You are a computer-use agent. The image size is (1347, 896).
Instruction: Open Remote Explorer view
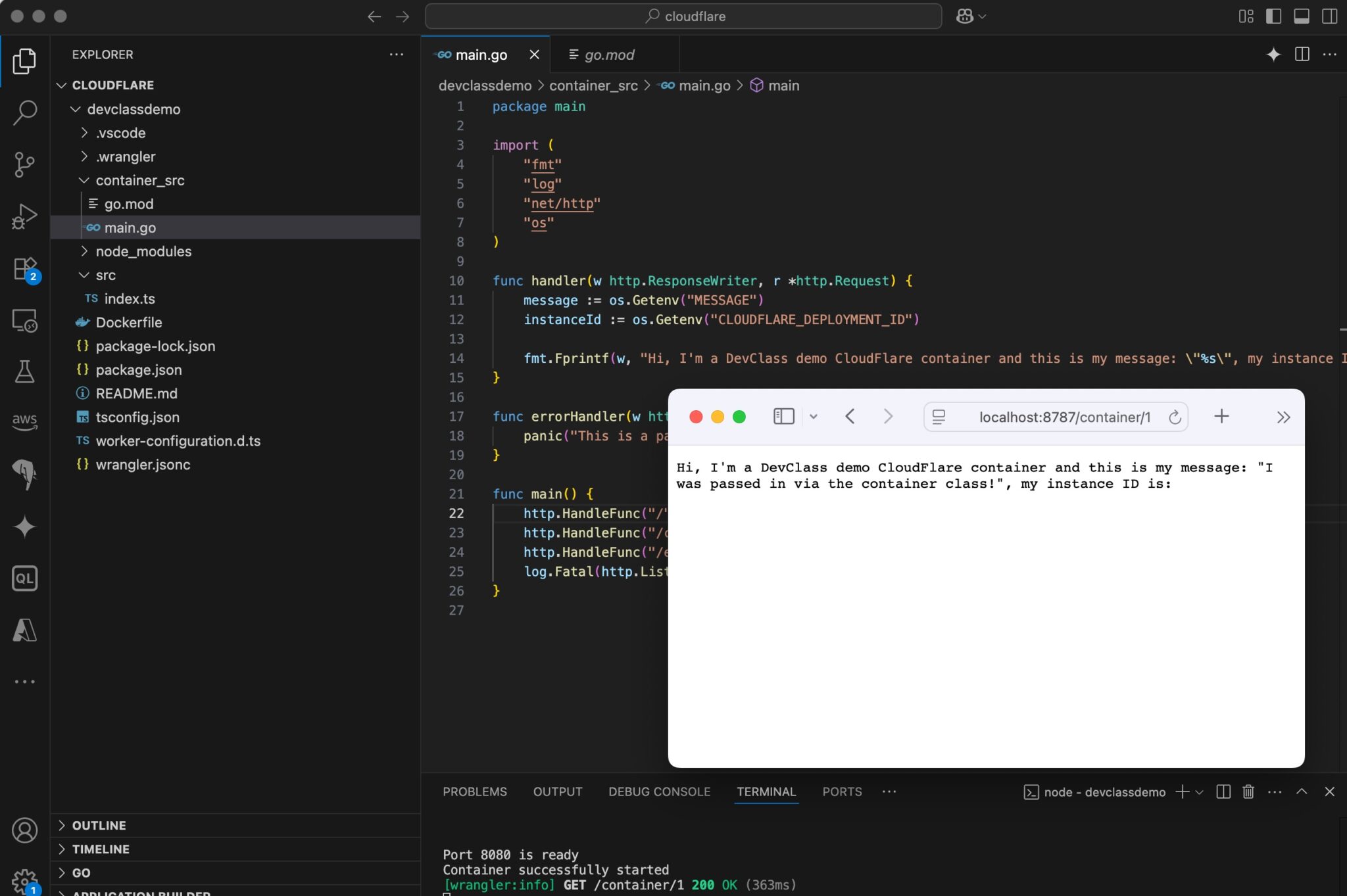(x=25, y=321)
